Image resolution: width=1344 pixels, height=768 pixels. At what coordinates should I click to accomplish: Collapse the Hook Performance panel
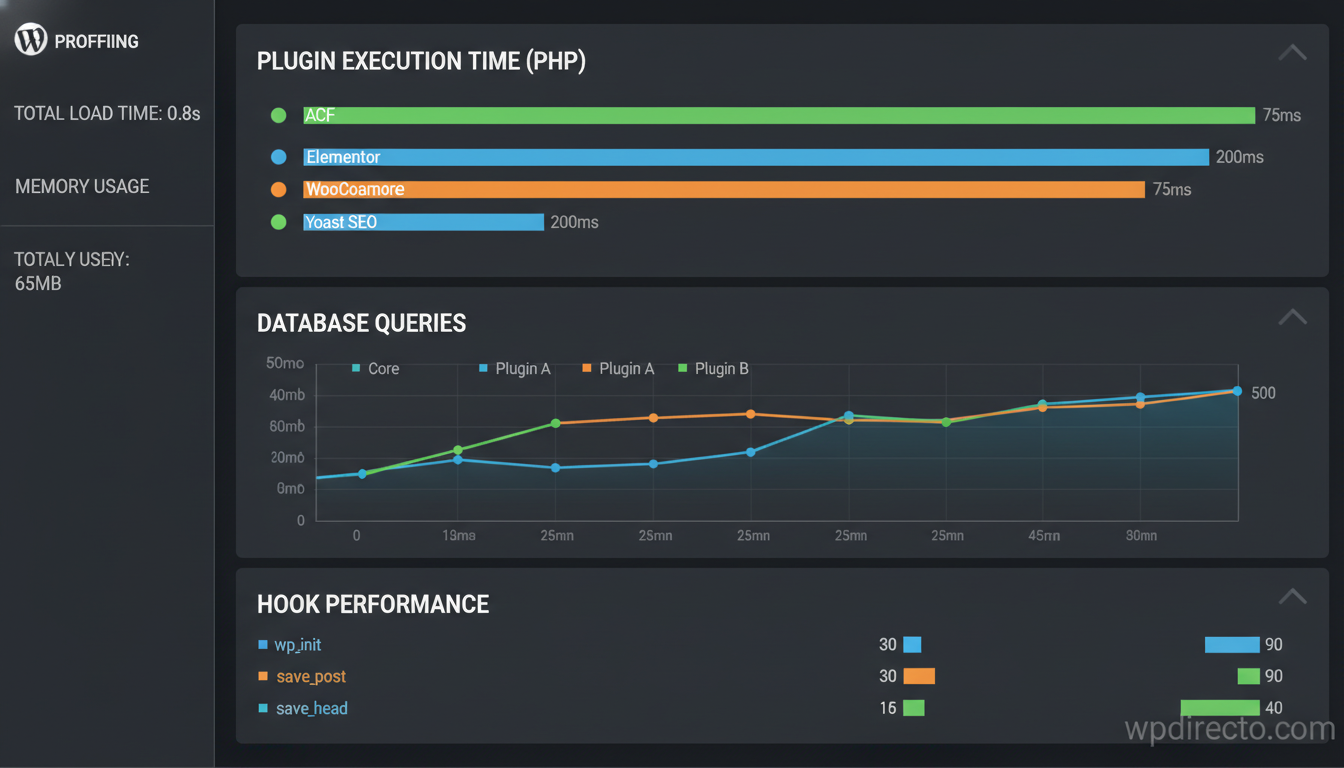1292,597
